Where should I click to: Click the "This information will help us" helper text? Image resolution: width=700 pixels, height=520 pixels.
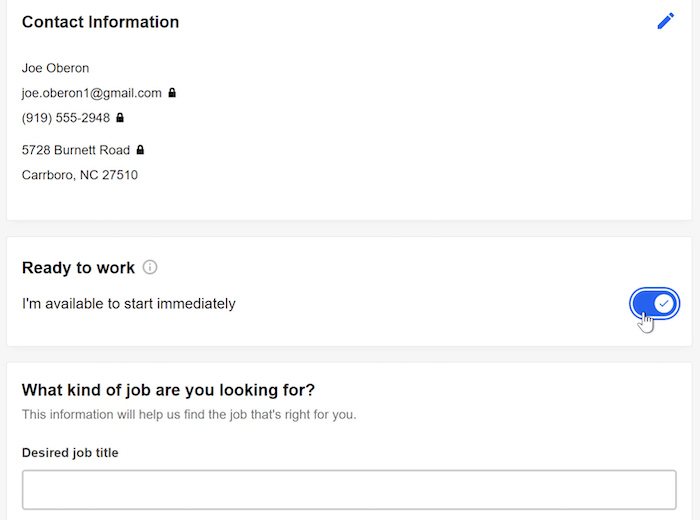(189, 414)
